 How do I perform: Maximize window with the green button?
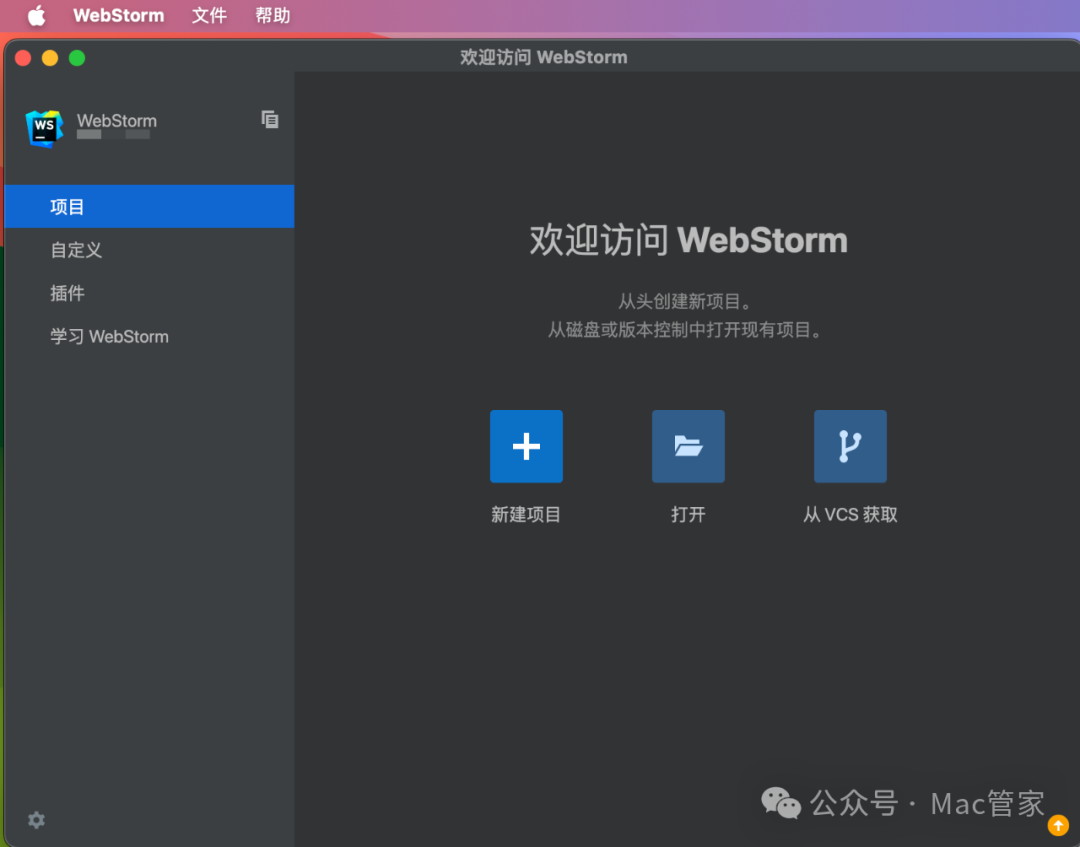click(77, 58)
